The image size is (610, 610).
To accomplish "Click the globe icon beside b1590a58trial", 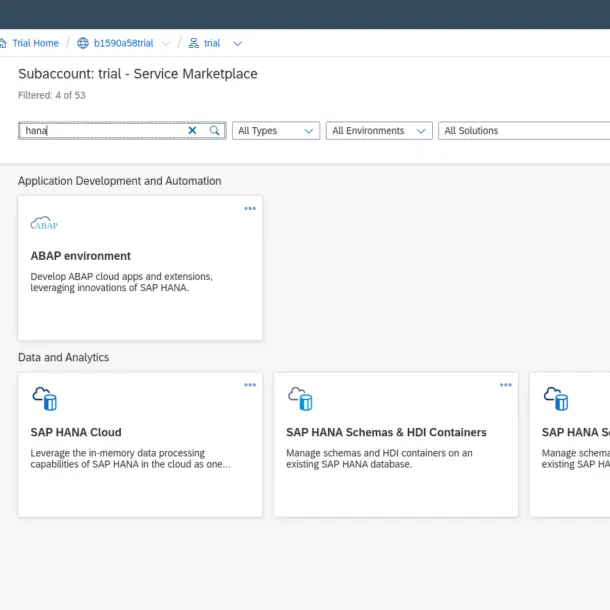I will pyautogui.click(x=83, y=43).
